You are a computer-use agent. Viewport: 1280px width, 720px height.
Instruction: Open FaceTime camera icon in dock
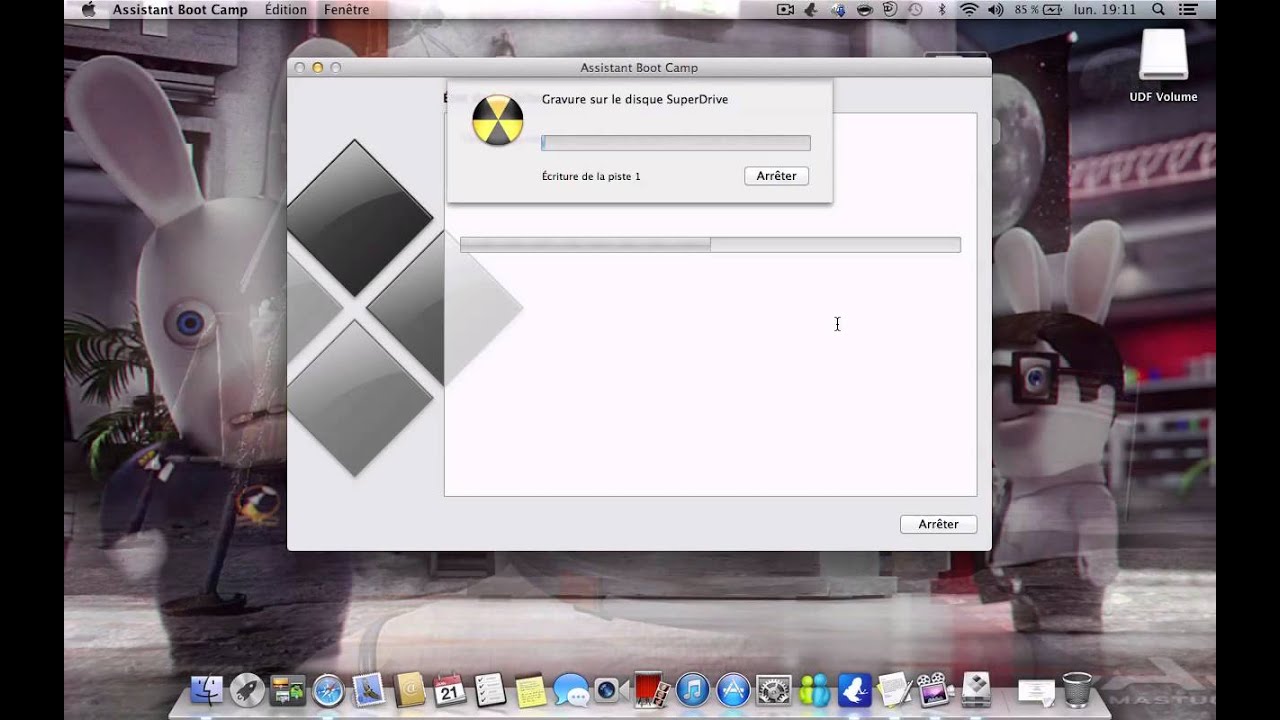pyautogui.click(x=609, y=690)
